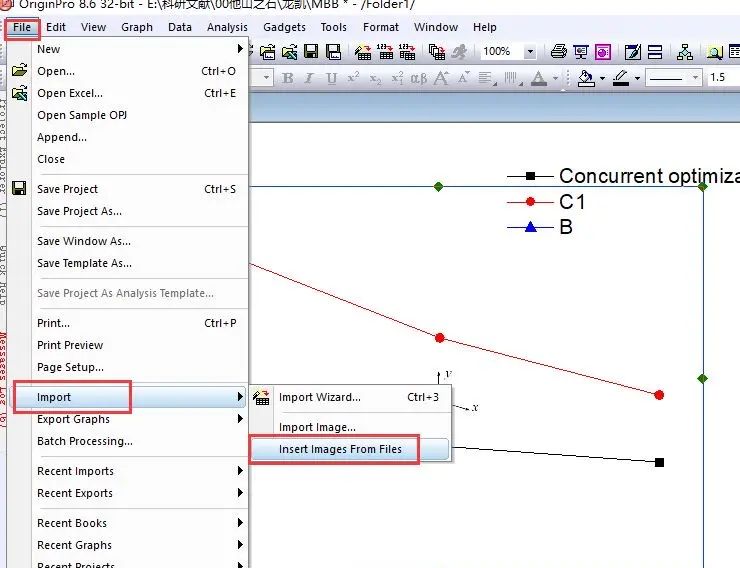Viewport: 740px width, 568px height.
Task: Expand the Export Graphs submenu
Action: [x=140, y=419]
